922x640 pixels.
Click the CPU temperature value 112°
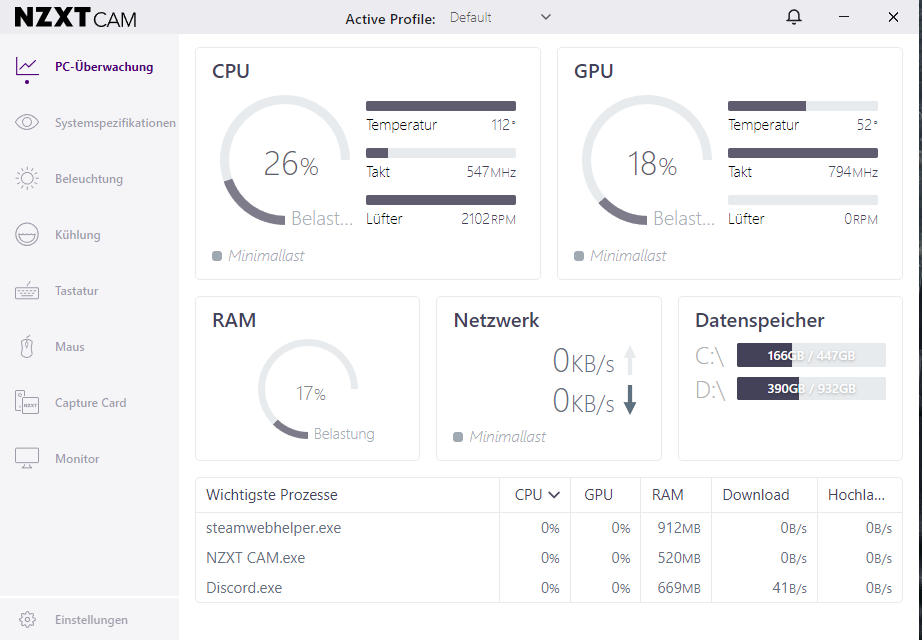pos(503,125)
